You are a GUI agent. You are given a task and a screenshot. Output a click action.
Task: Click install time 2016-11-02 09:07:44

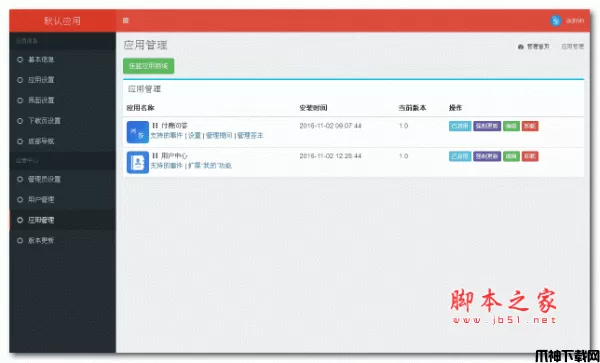331,126
